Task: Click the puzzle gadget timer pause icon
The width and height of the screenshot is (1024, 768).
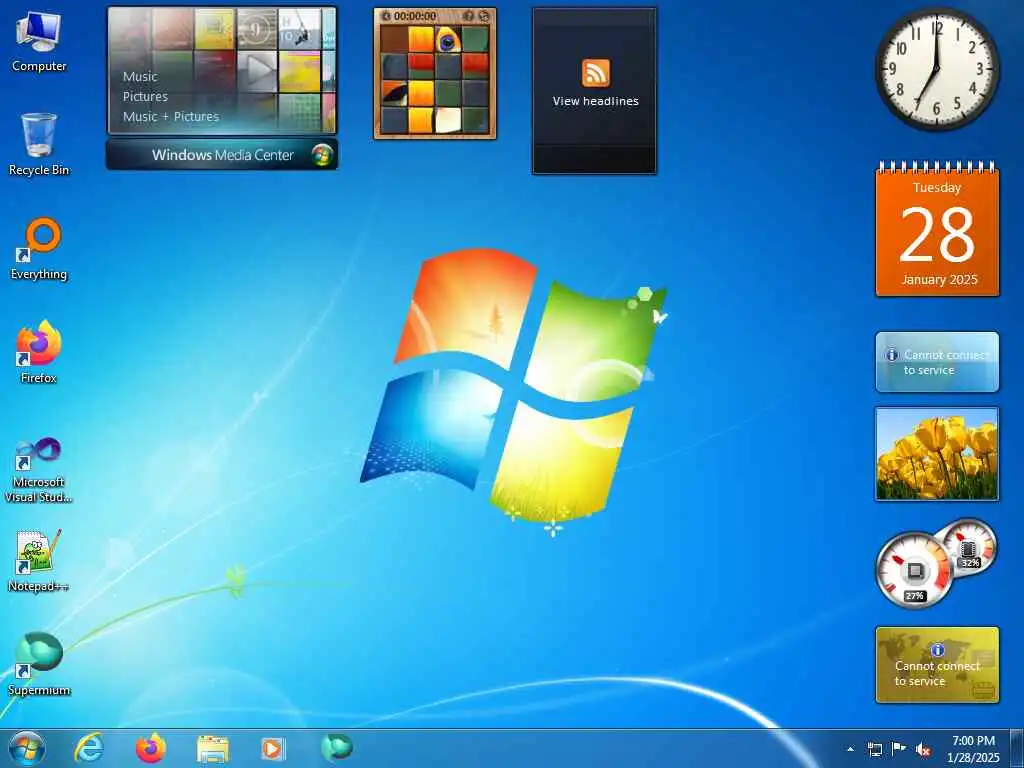Action: pyautogui.click(x=386, y=16)
